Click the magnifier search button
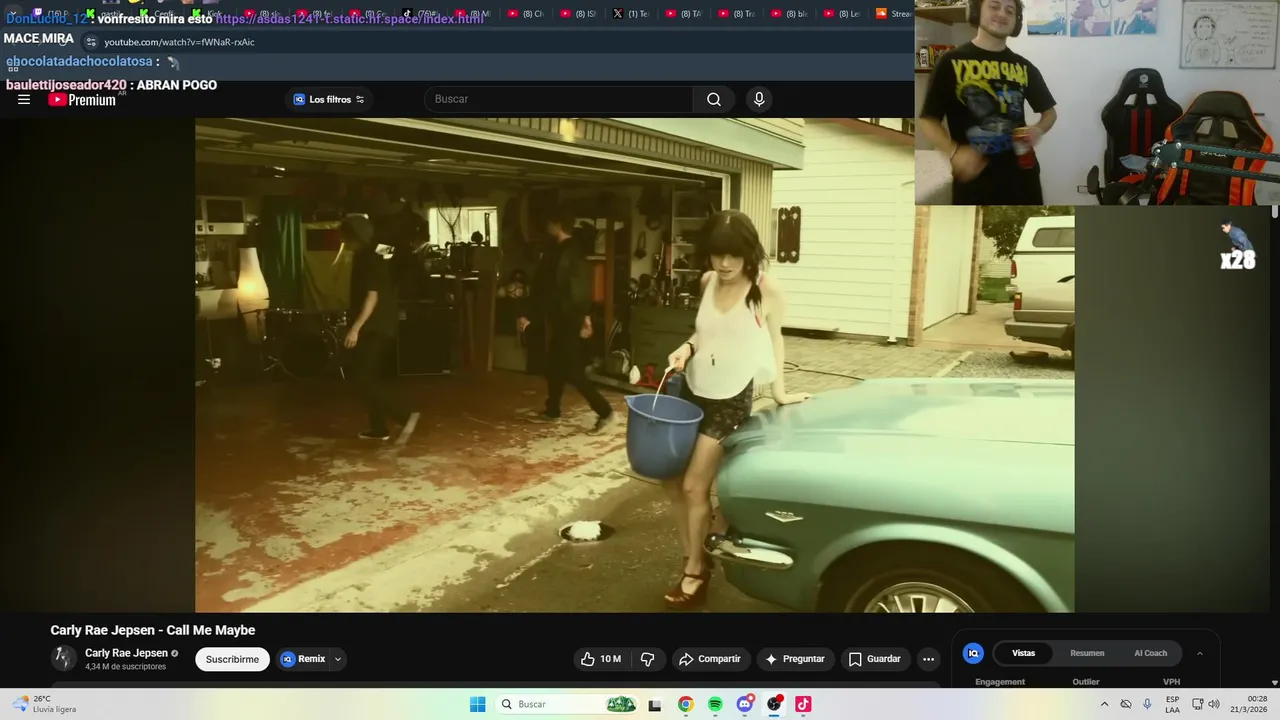This screenshot has width=1280, height=720. pyautogui.click(x=714, y=99)
